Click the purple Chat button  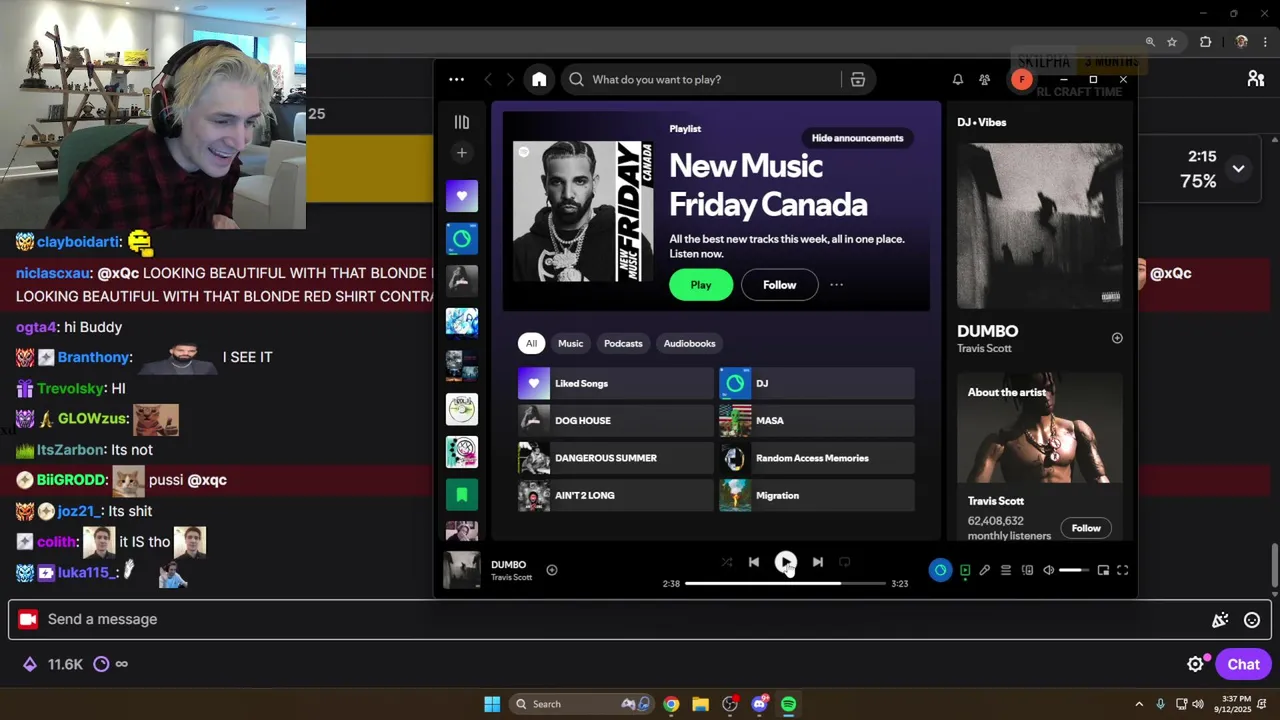[1243, 664]
